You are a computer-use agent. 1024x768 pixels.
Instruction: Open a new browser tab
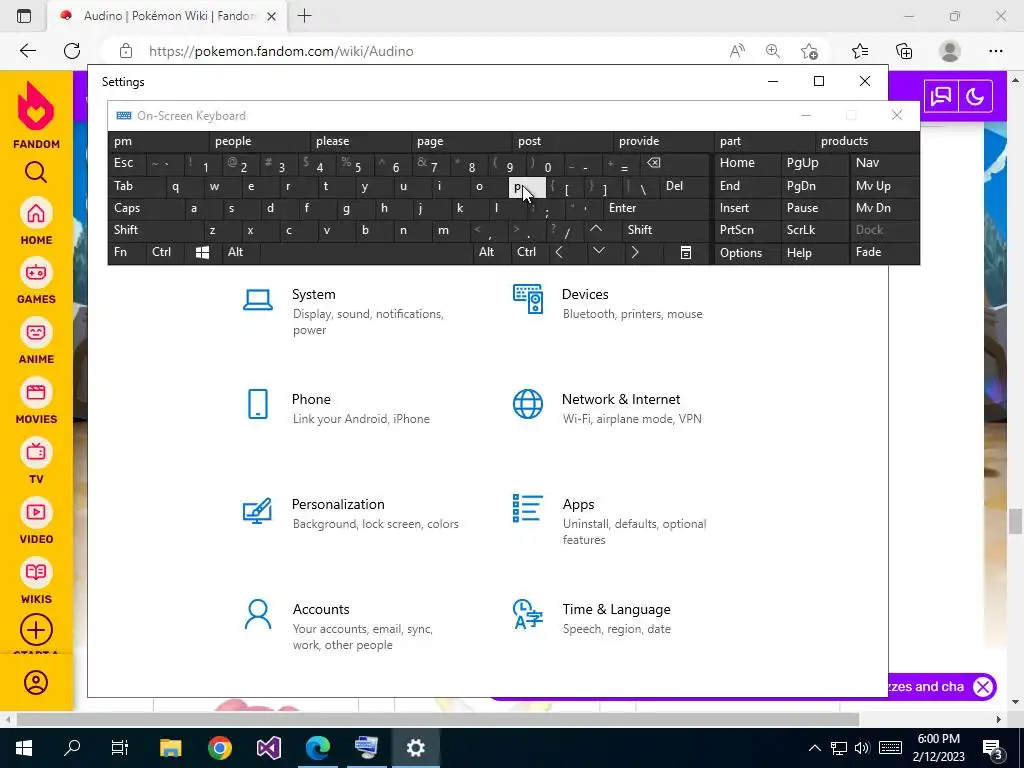click(x=304, y=16)
